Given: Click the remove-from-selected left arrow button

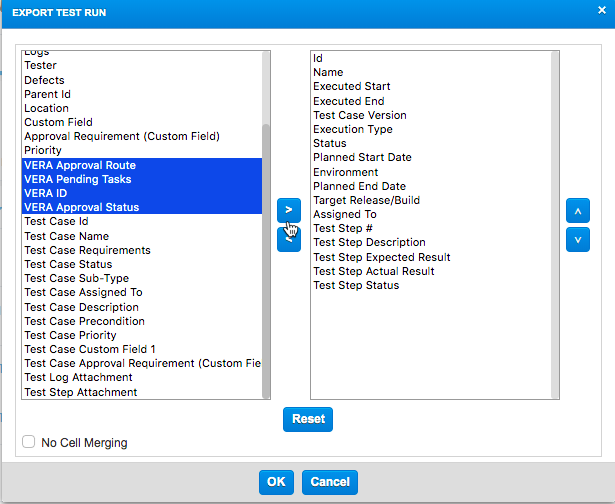Looking at the screenshot, I should click(288, 240).
